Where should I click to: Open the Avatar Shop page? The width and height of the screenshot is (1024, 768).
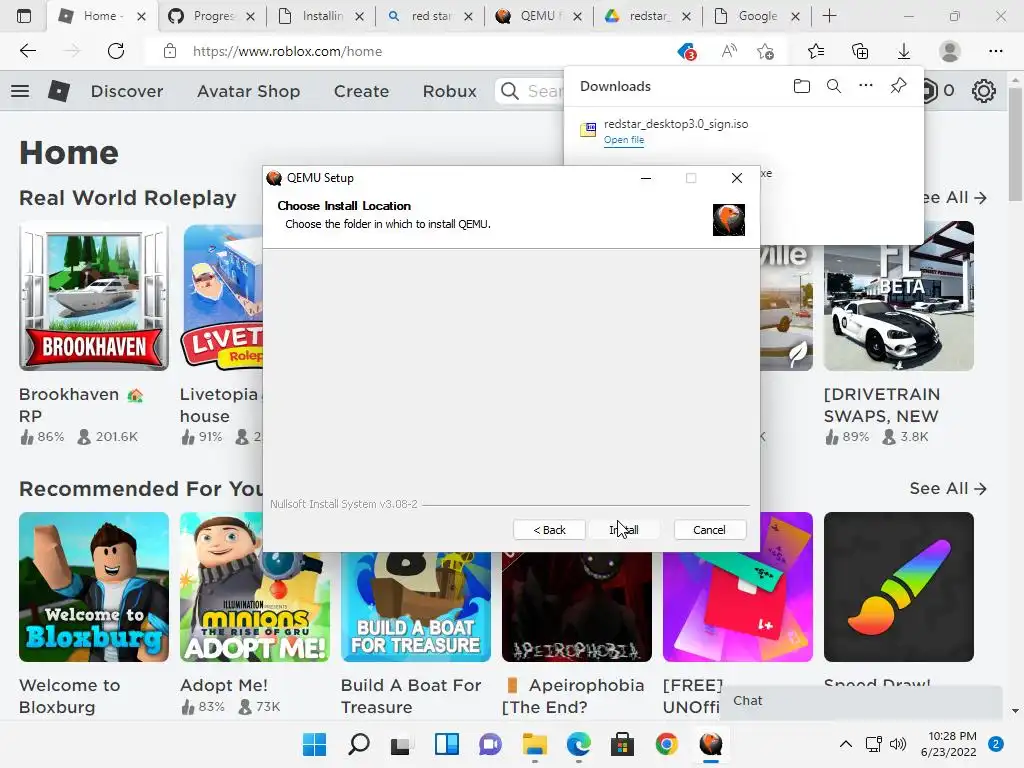click(249, 91)
